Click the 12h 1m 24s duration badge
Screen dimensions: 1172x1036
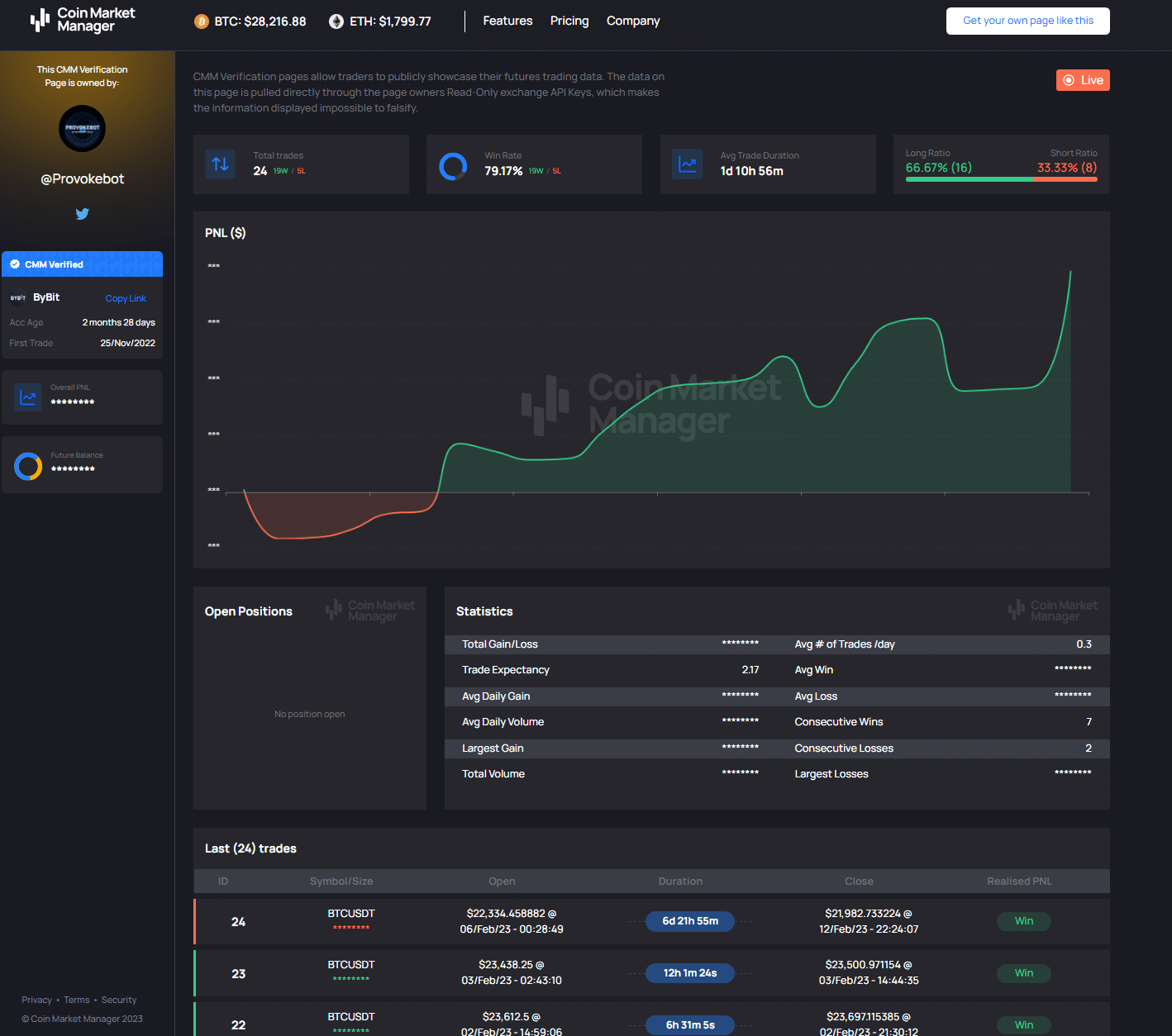coord(690,973)
